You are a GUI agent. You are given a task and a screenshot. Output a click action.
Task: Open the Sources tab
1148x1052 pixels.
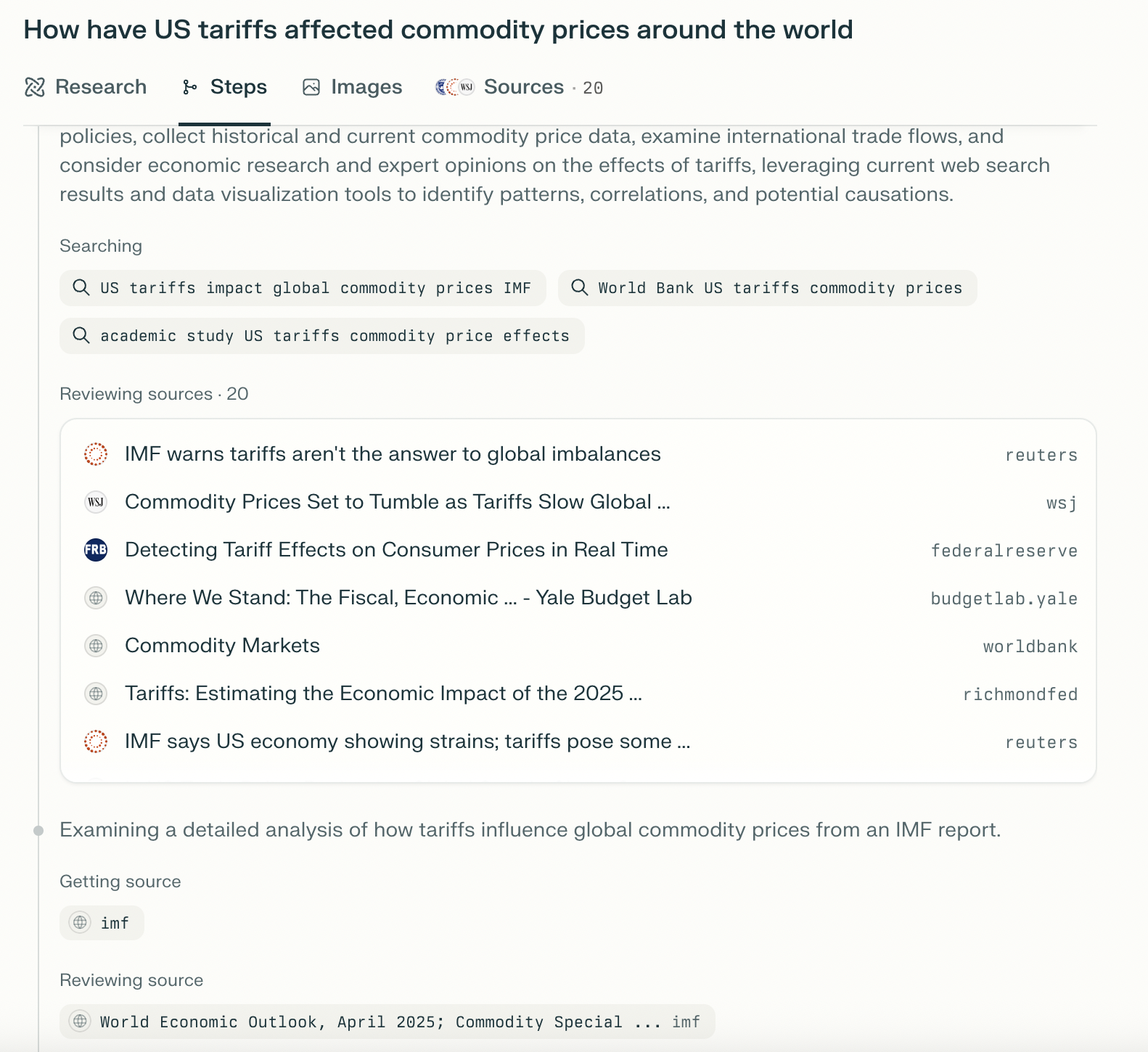(x=523, y=87)
